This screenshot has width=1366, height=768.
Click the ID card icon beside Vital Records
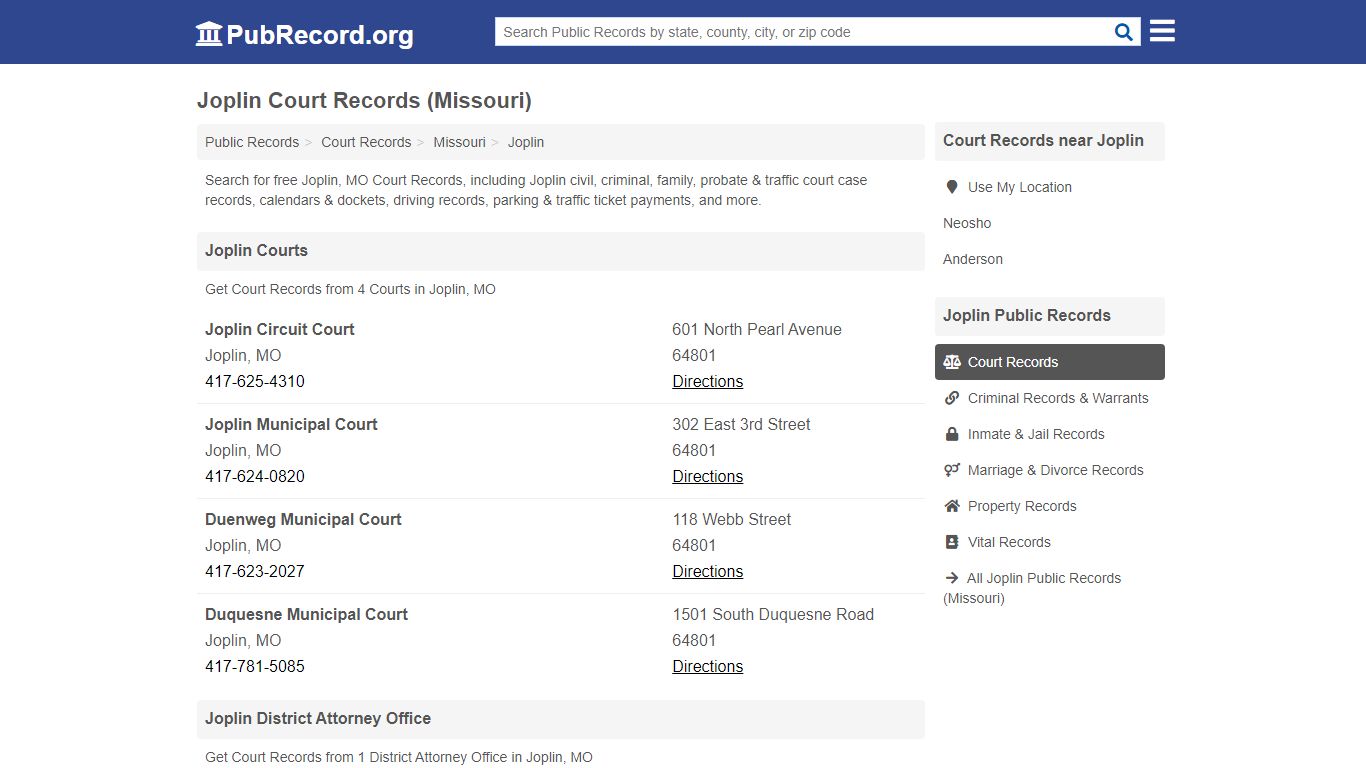952,542
